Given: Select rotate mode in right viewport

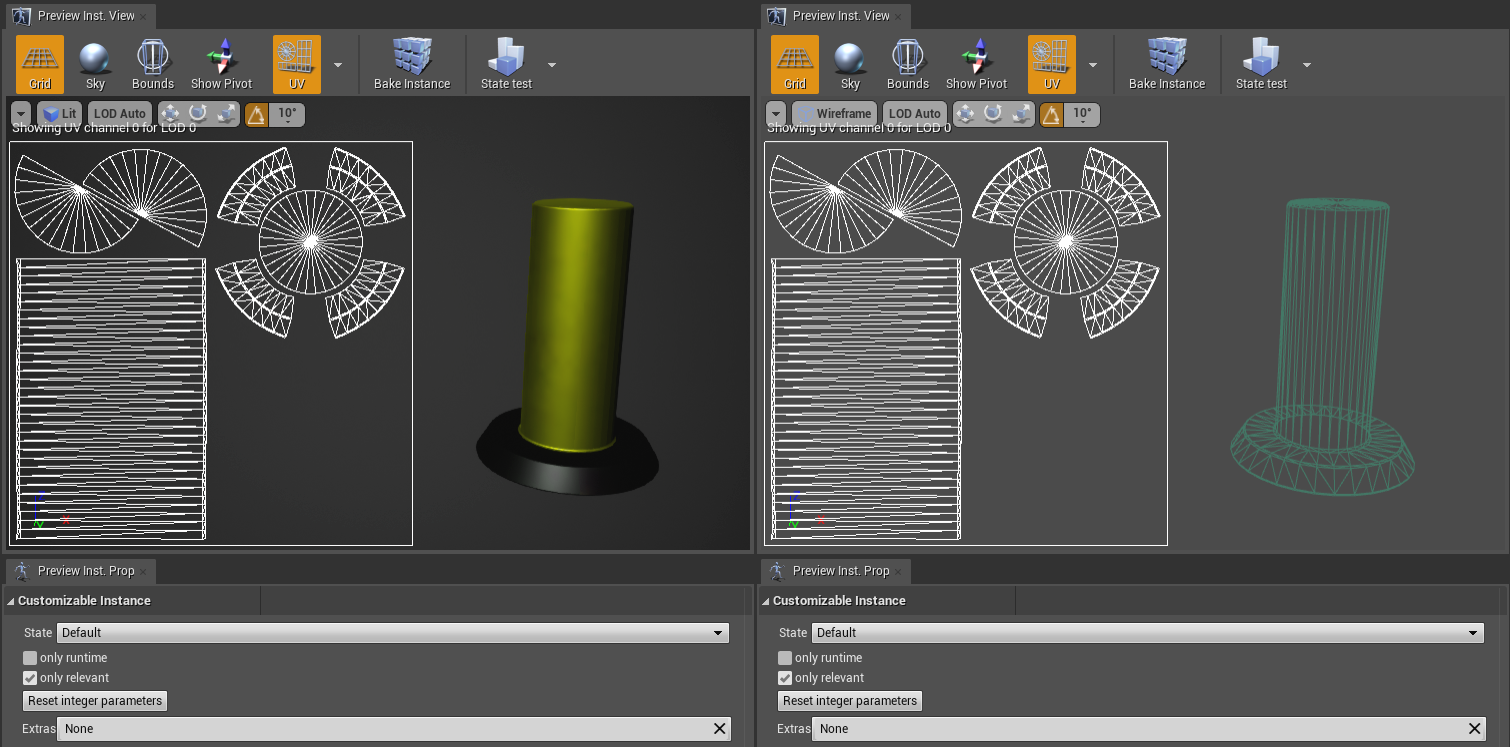Looking at the screenshot, I should coord(993,114).
